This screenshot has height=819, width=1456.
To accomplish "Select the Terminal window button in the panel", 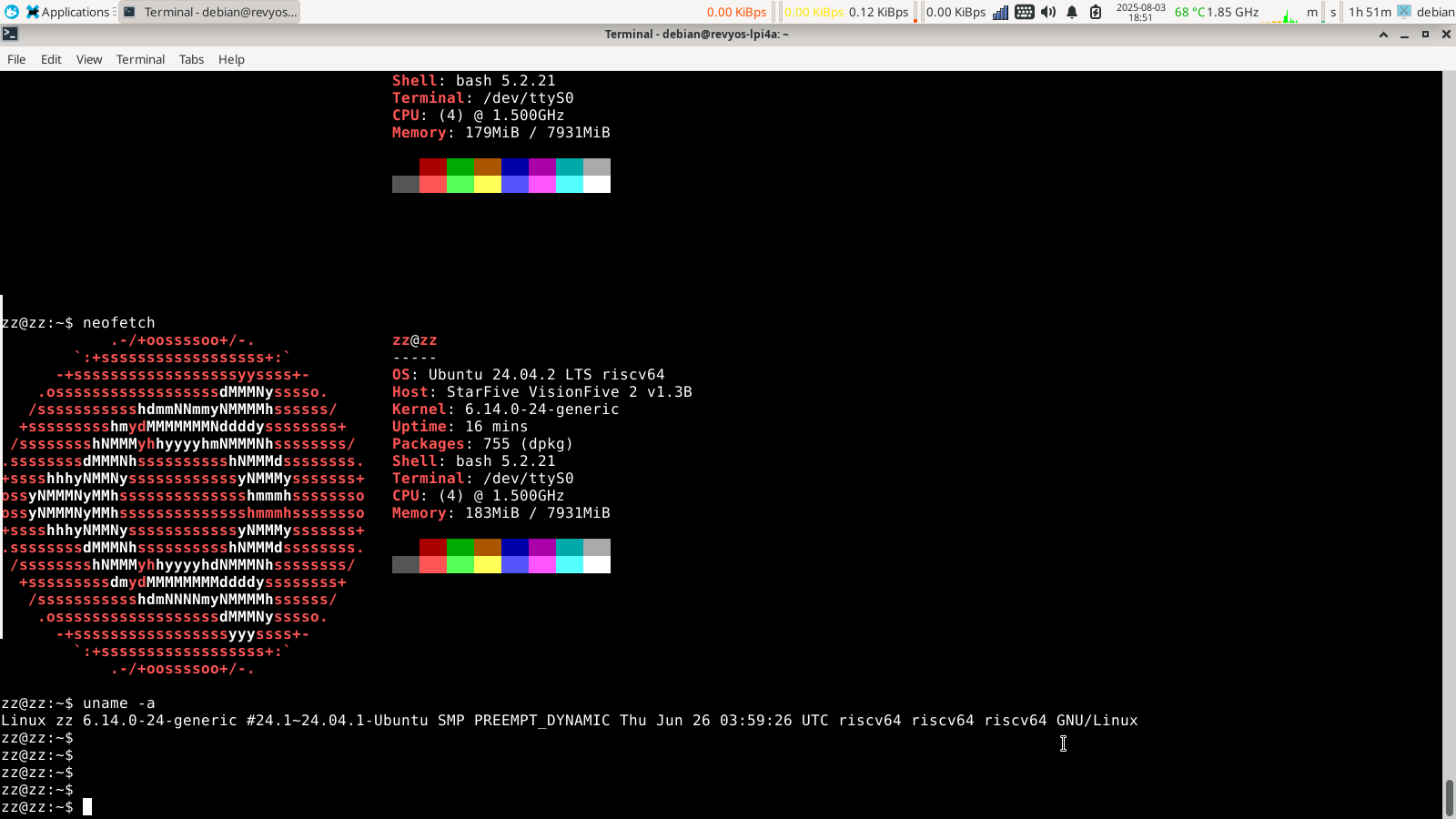I will click(x=209, y=12).
